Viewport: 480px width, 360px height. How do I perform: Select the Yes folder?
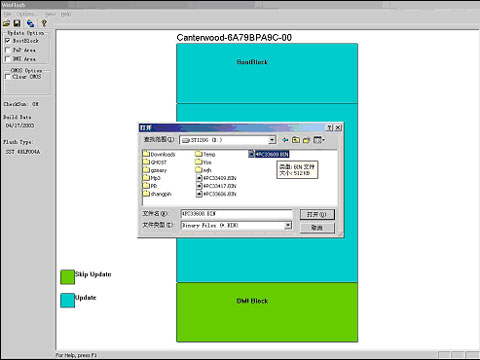(x=203, y=162)
